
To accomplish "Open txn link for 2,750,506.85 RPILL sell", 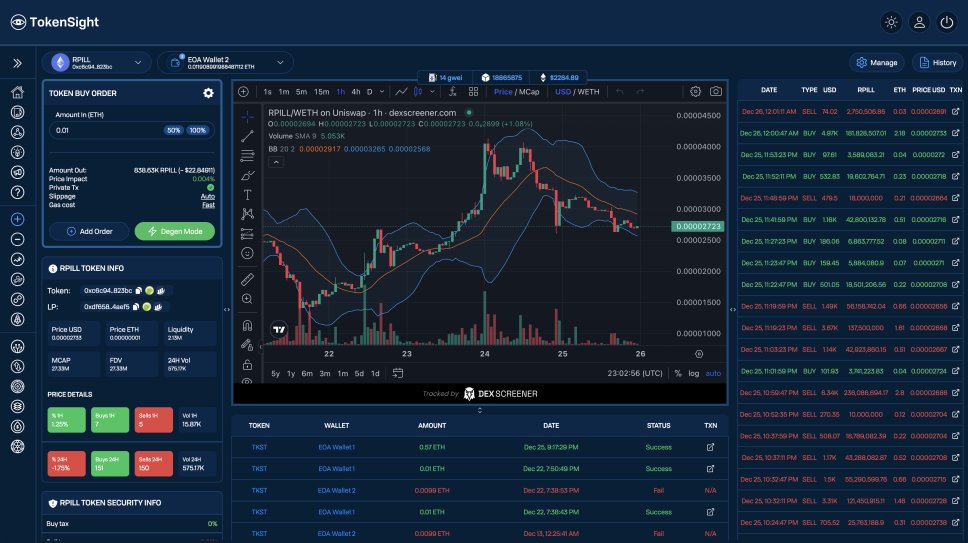I will [x=955, y=112].
